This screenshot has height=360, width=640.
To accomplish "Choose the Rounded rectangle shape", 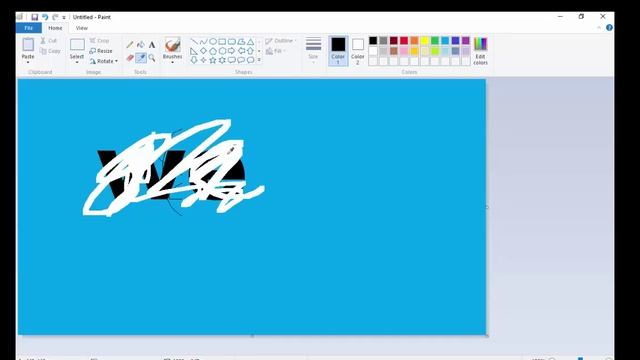I will pyautogui.click(x=232, y=42).
